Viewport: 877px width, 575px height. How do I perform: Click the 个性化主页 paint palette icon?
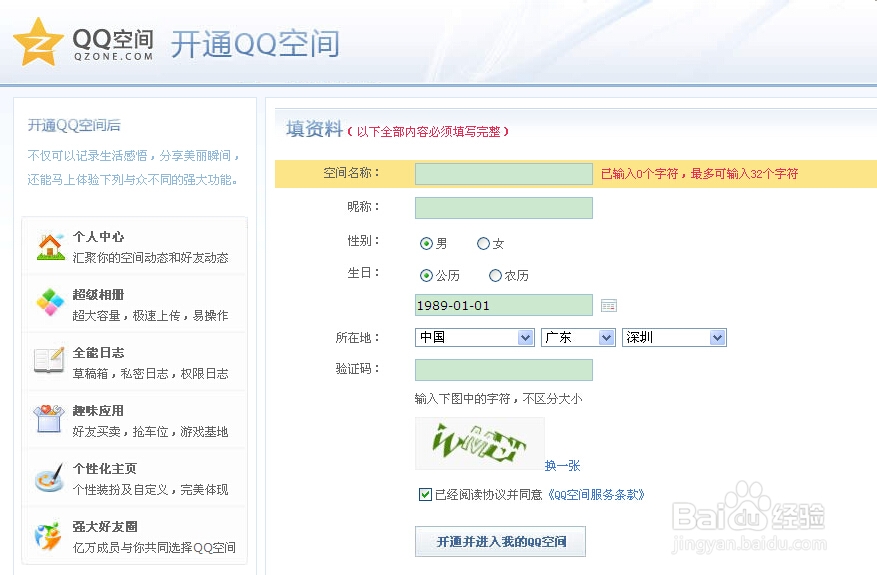click(x=50, y=477)
